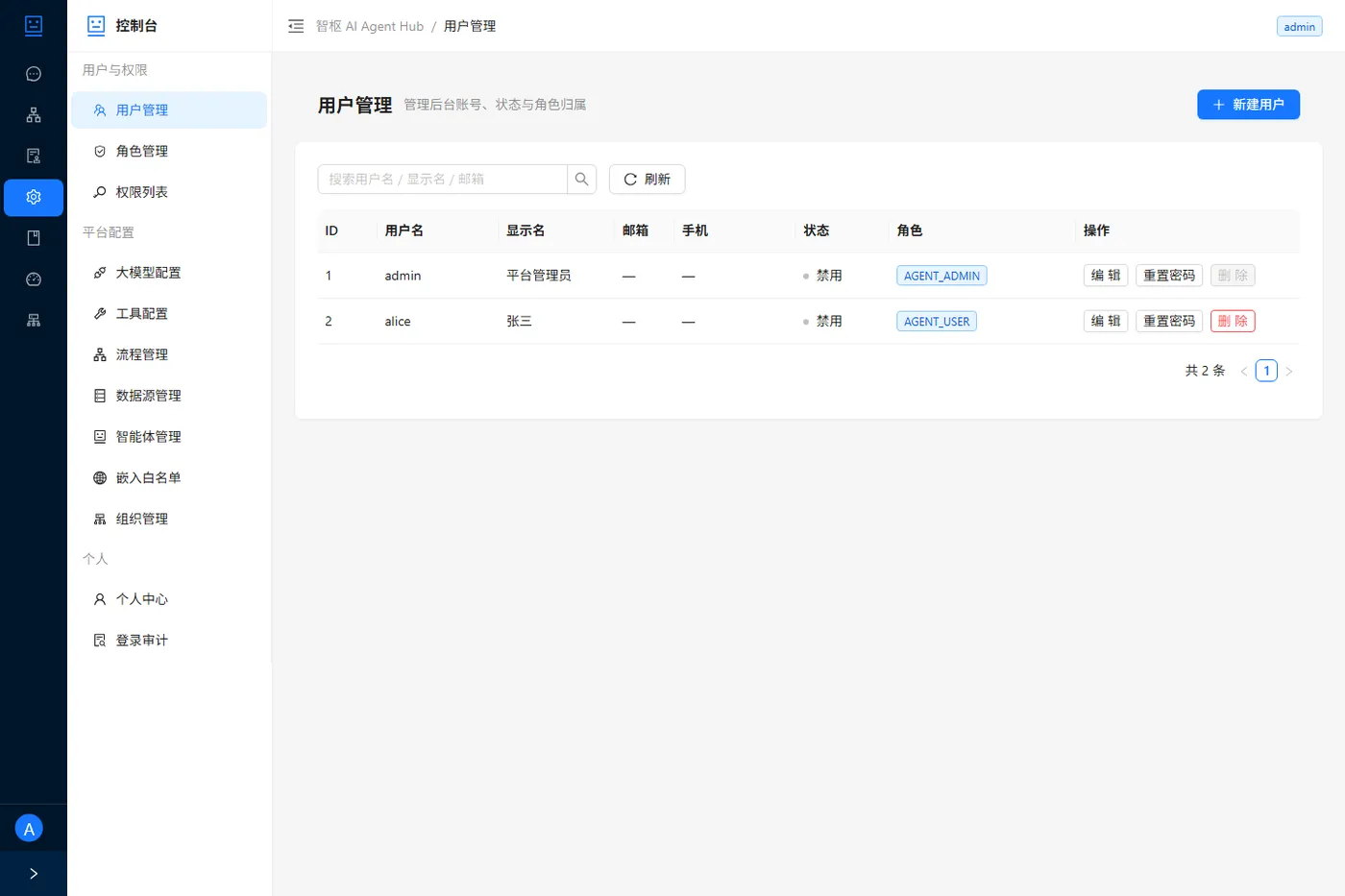
Task: Click 智枢 AI Agent Hub breadcrumb
Action: (x=370, y=26)
